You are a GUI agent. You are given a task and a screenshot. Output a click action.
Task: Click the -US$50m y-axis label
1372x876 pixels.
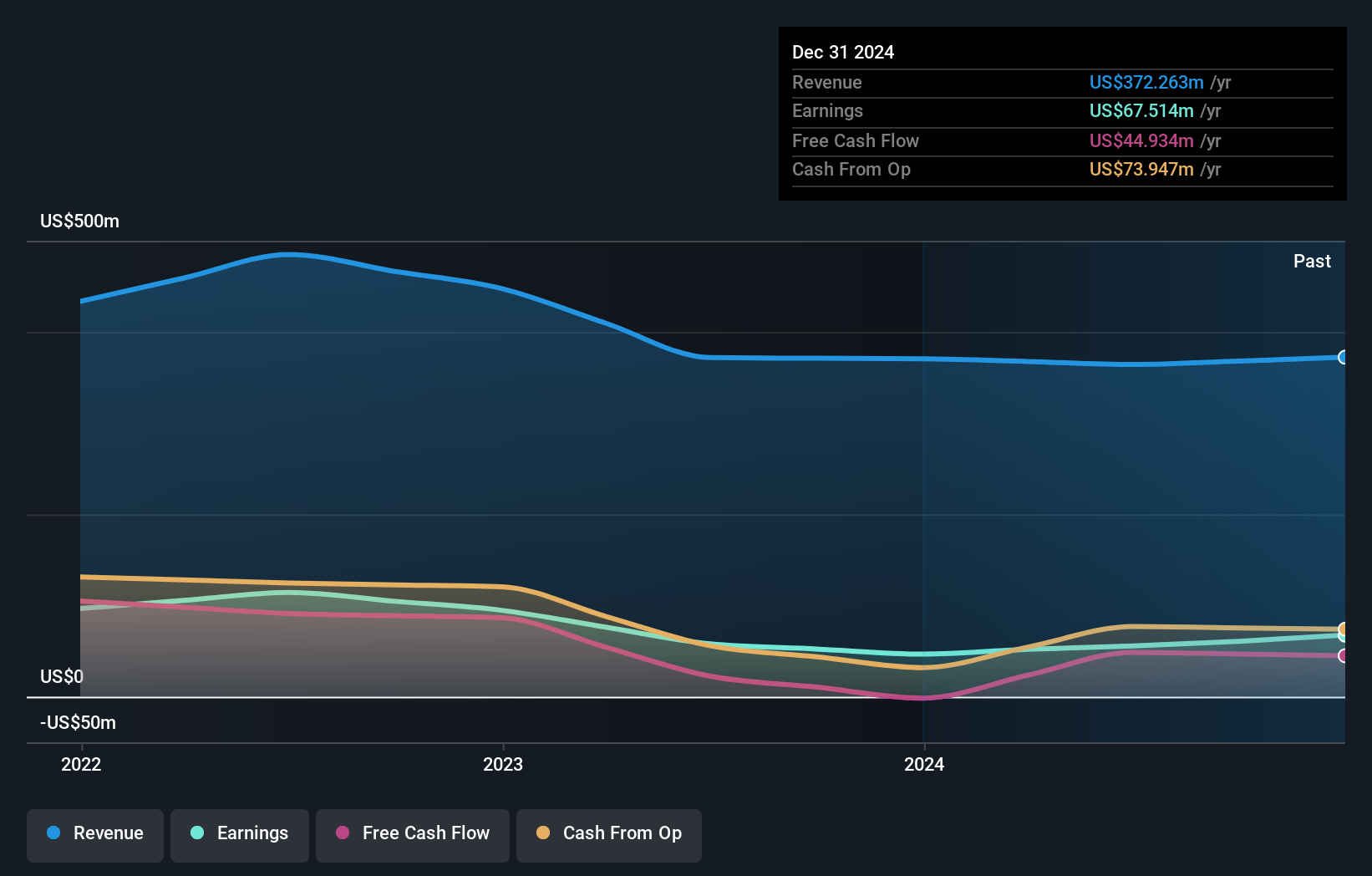(x=78, y=722)
